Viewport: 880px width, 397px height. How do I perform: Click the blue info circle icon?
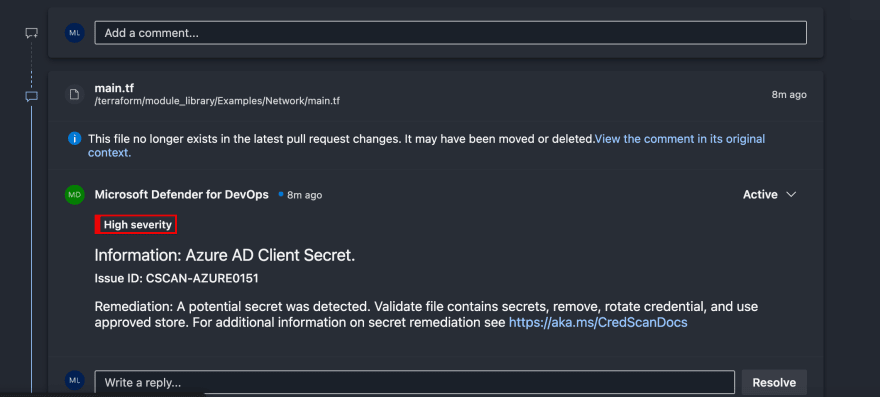pos(74,138)
